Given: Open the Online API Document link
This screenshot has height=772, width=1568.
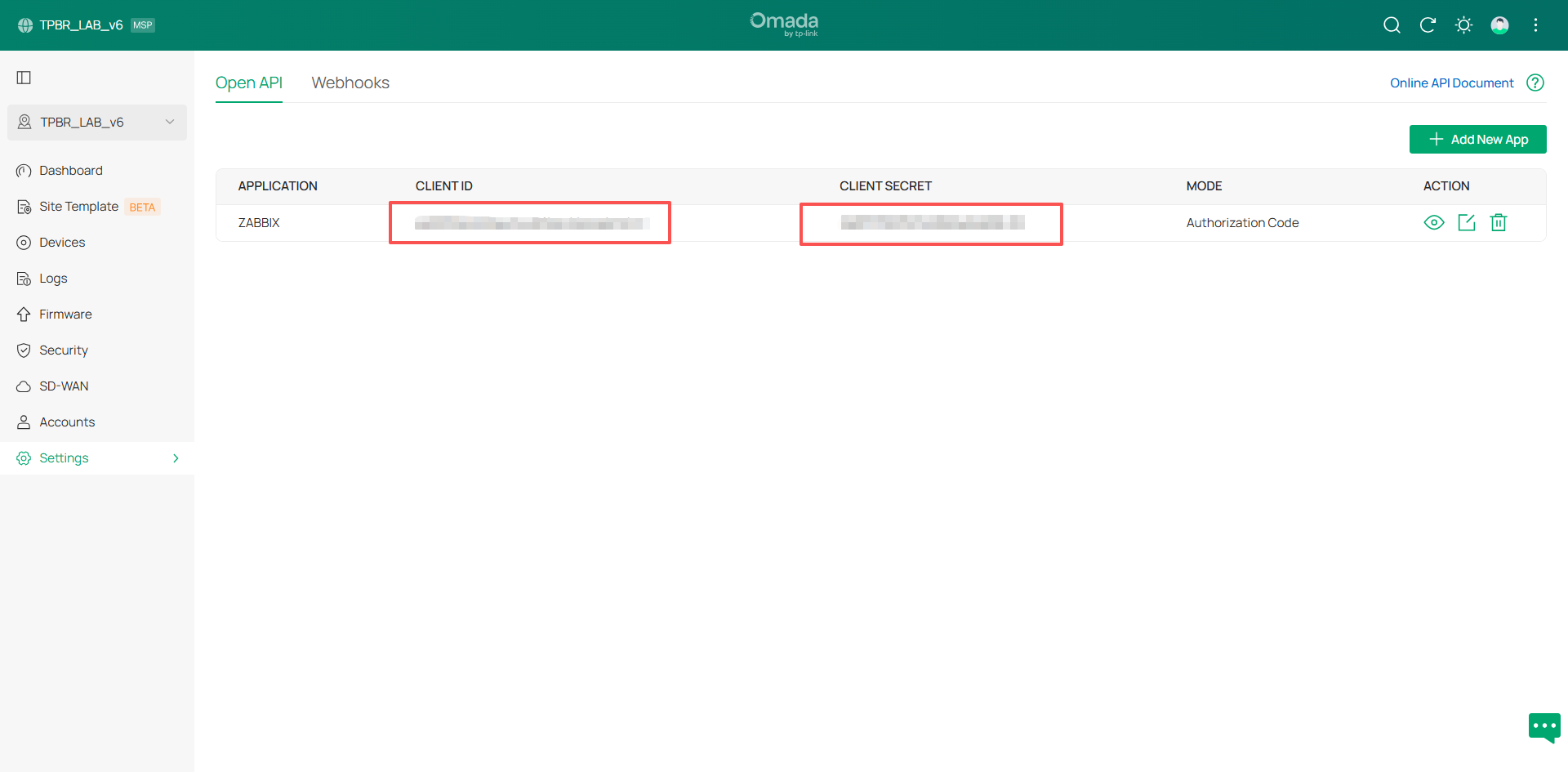Looking at the screenshot, I should (x=1451, y=83).
